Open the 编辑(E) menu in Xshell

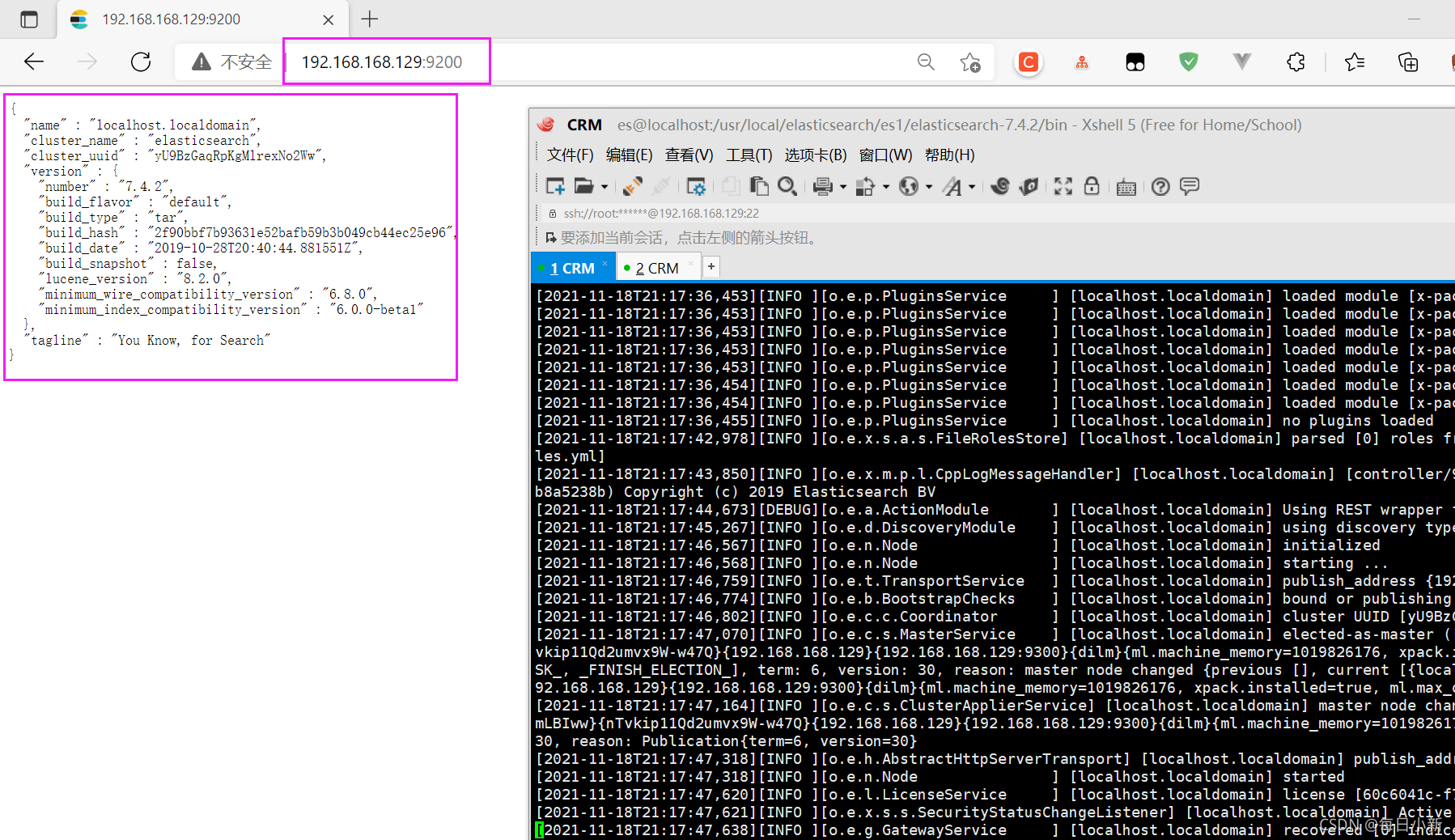(x=629, y=155)
